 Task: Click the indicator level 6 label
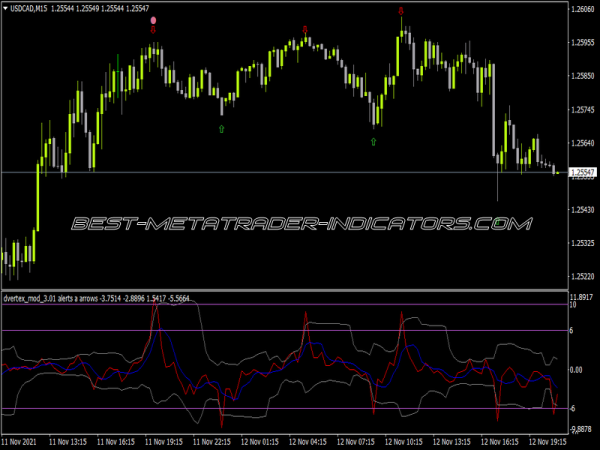pos(571,330)
